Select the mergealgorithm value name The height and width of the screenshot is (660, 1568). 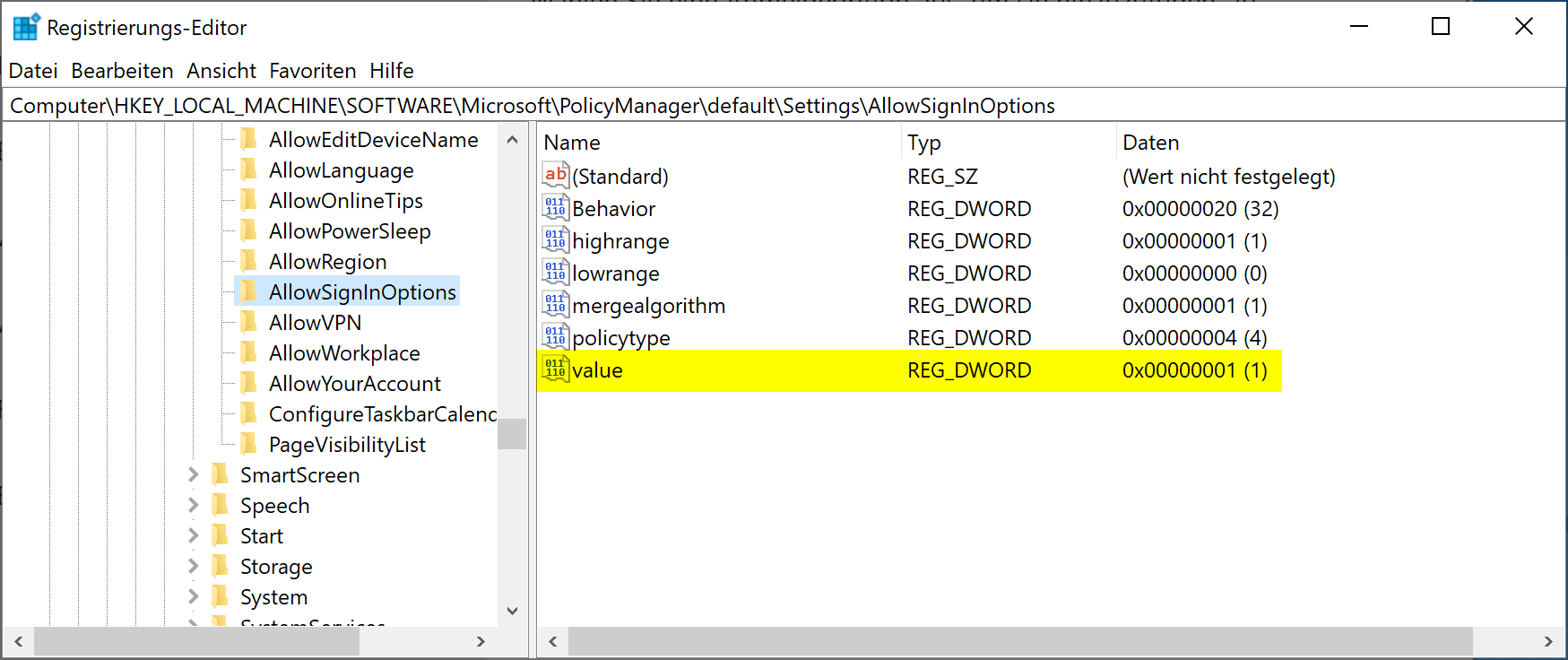pyautogui.click(x=649, y=306)
